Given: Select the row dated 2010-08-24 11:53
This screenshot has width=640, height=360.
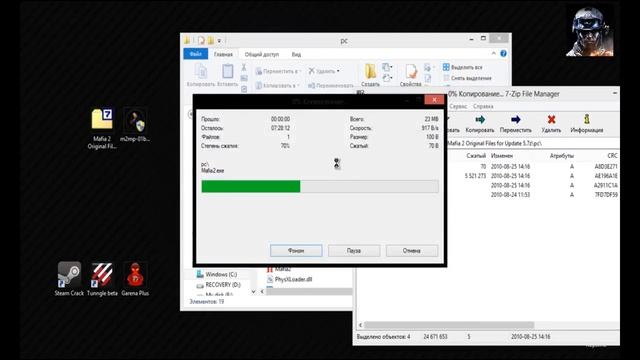Looking at the screenshot, I should (x=533, y=195).
